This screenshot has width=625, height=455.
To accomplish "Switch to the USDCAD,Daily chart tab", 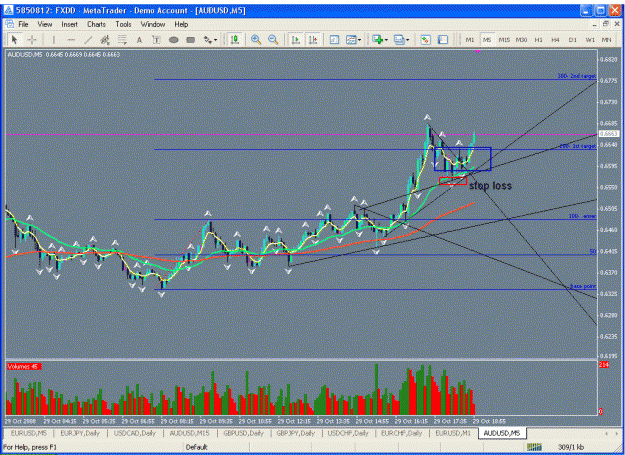I will (135, 433).
